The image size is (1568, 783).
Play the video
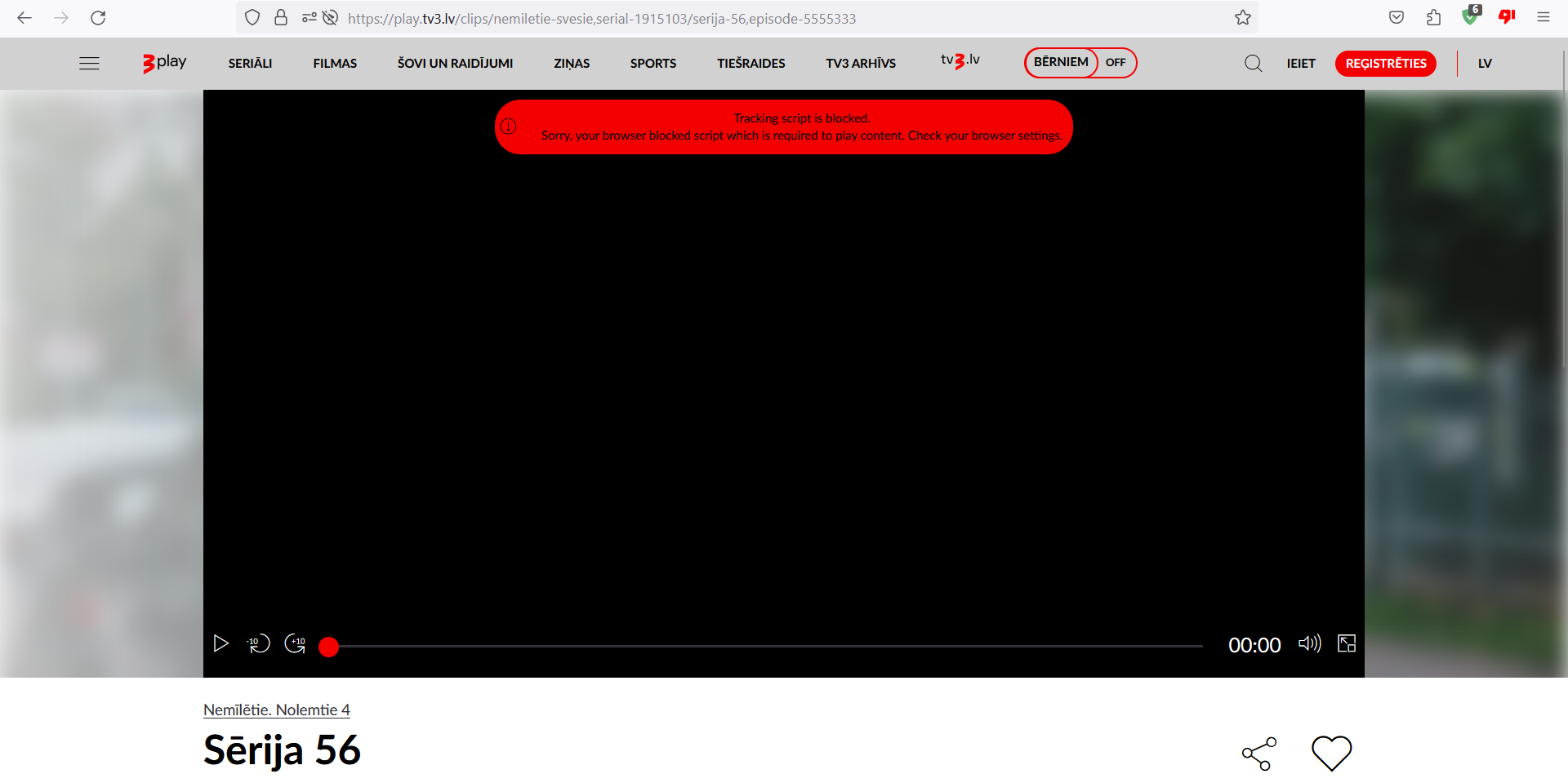pyautogui.click(x=220, y=644)
